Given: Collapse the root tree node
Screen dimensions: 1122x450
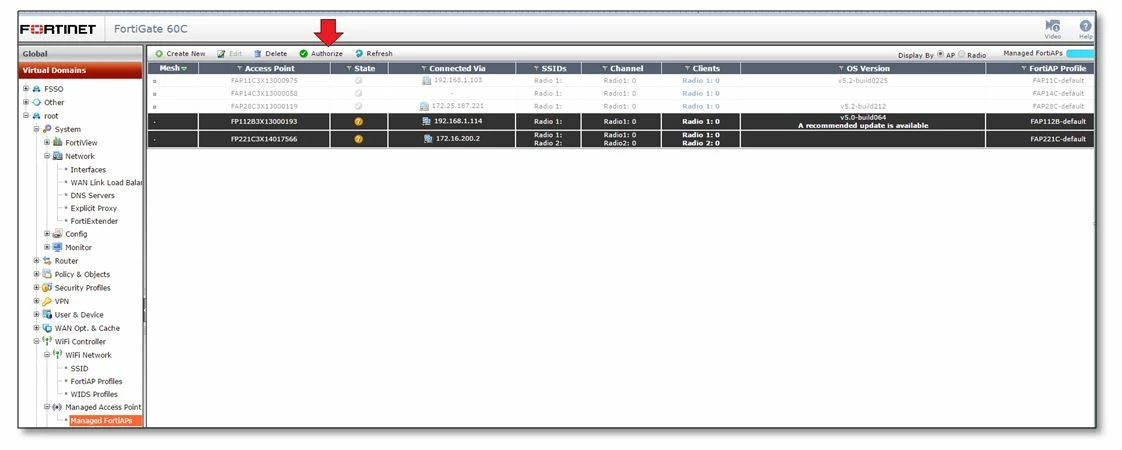Looking at the screenshot, I should [26, 115].
